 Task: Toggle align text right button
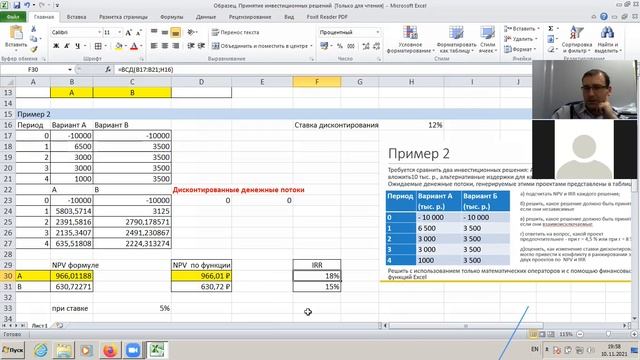click(x=176, y=46)
